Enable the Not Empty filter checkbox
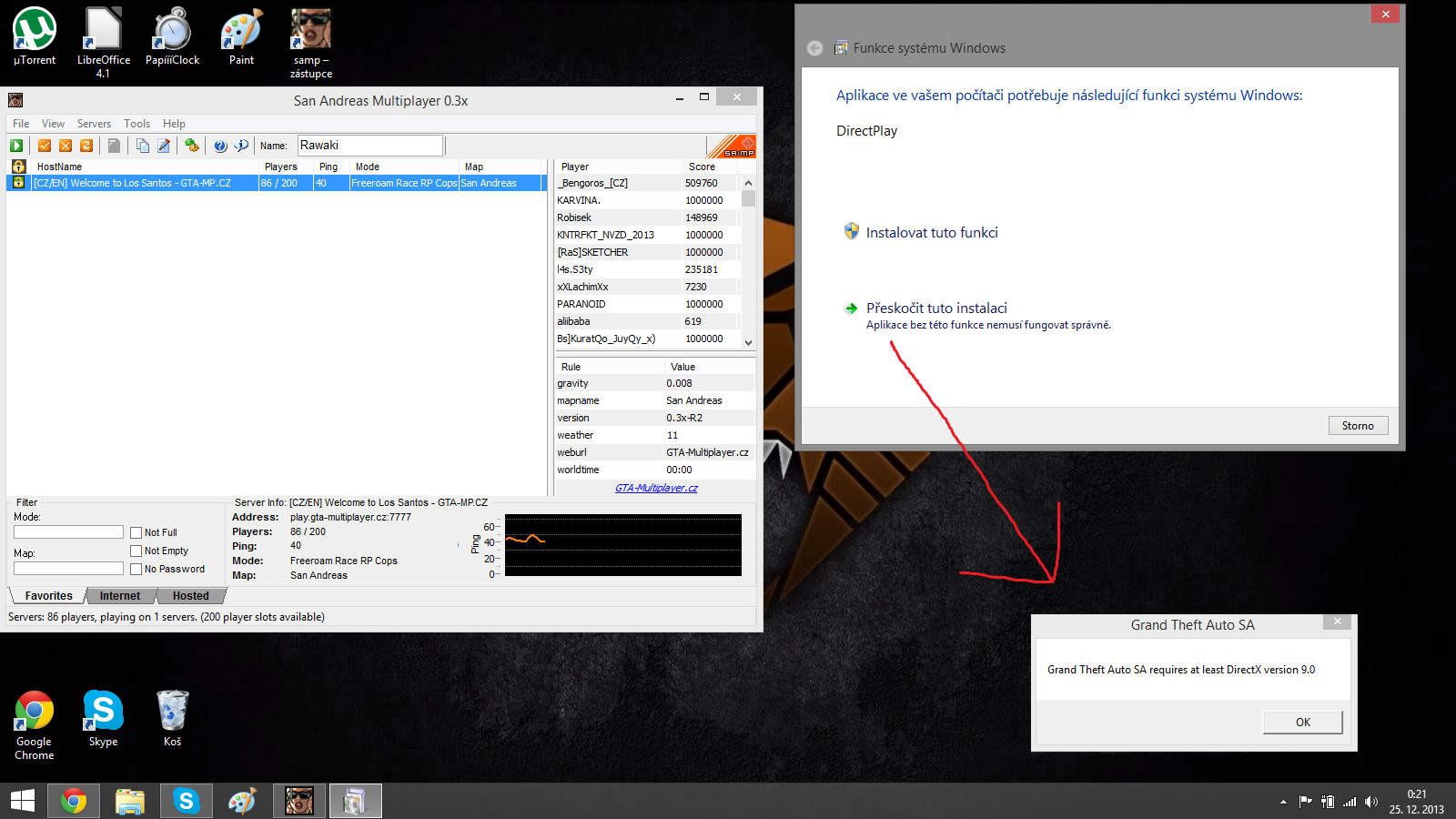 (136, 551)
